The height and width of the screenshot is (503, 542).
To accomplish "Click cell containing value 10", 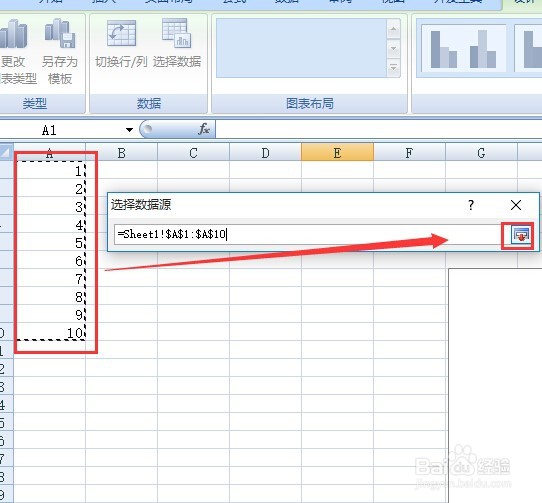I will pyautogui.click(x=49, y=332).
